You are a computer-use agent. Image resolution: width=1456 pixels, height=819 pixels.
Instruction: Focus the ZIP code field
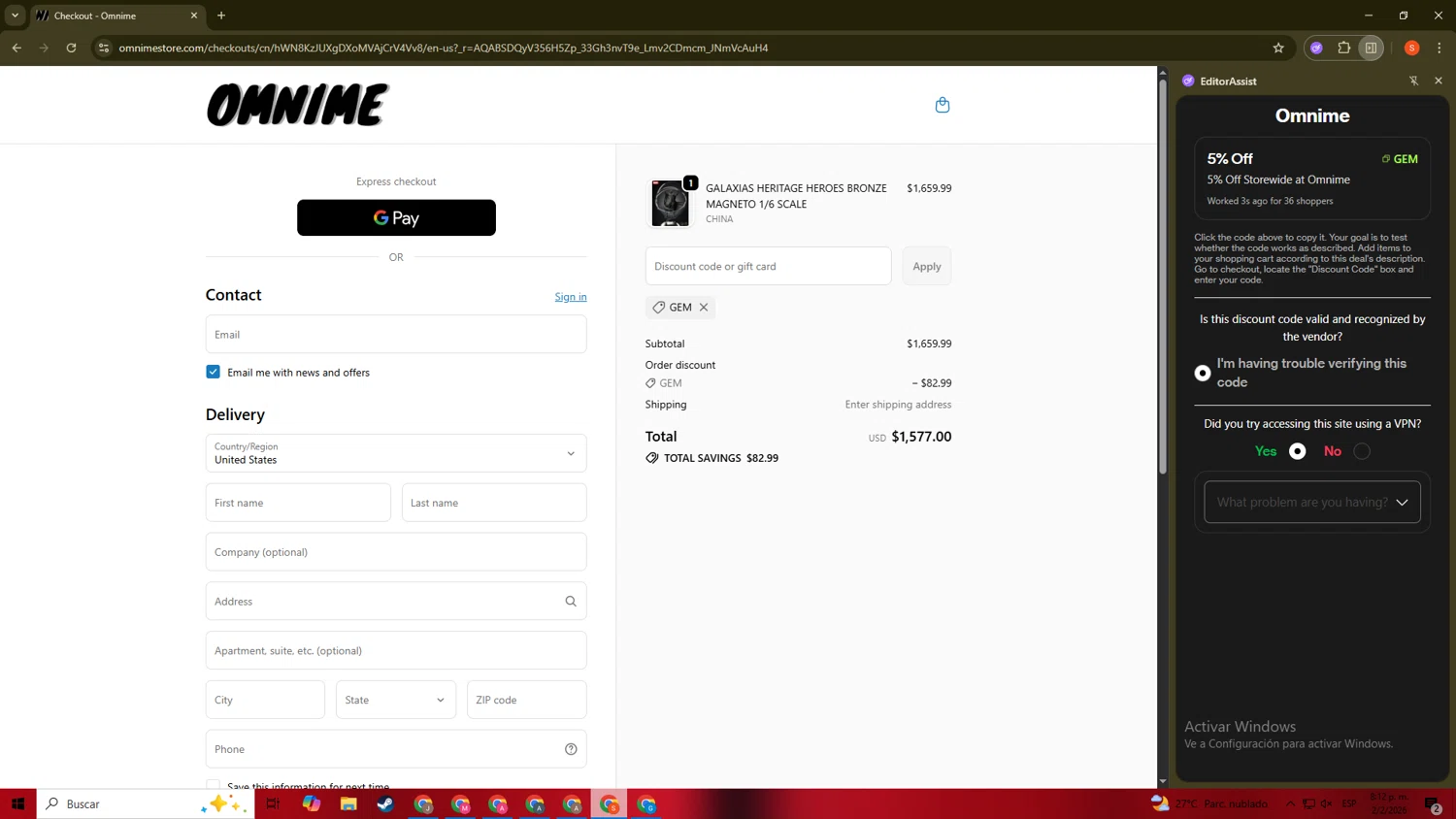[x=527, y=700]
